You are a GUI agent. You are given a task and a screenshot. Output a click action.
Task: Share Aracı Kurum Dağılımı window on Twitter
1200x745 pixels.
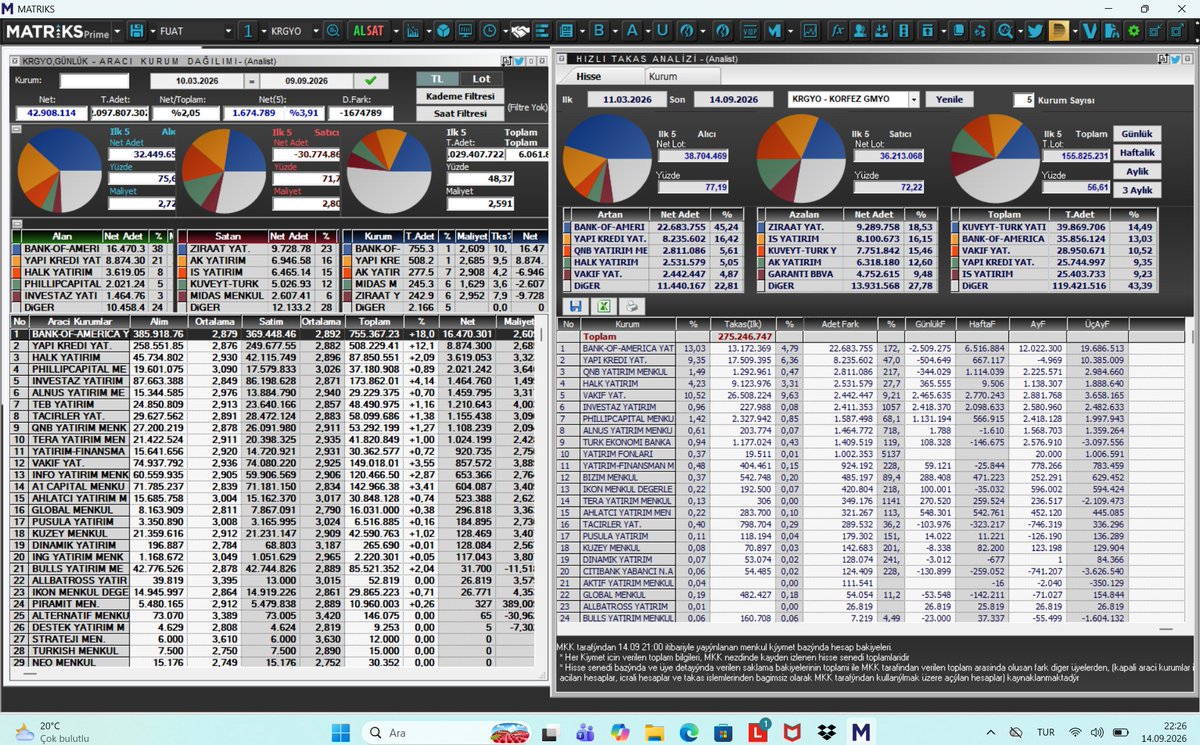point(520,60)
